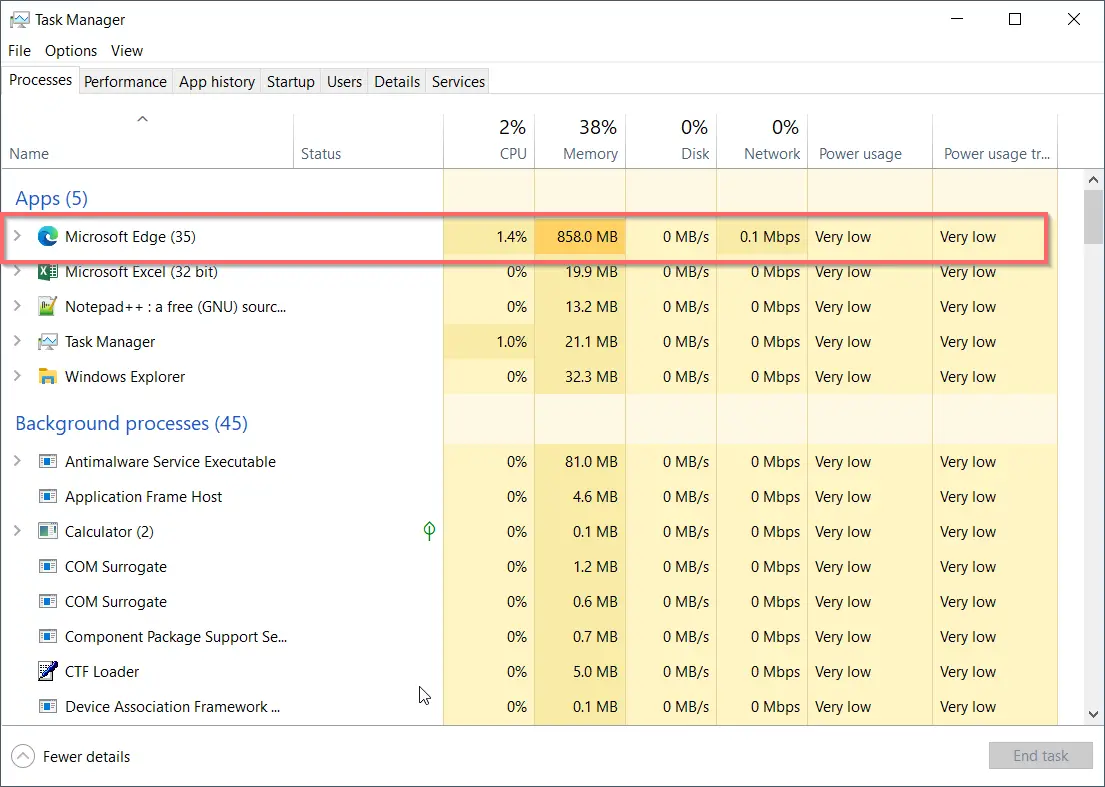Viewport: 1105px width, 787px height.
Task: Click the Task Manager row icon
Action: point(48,342)
